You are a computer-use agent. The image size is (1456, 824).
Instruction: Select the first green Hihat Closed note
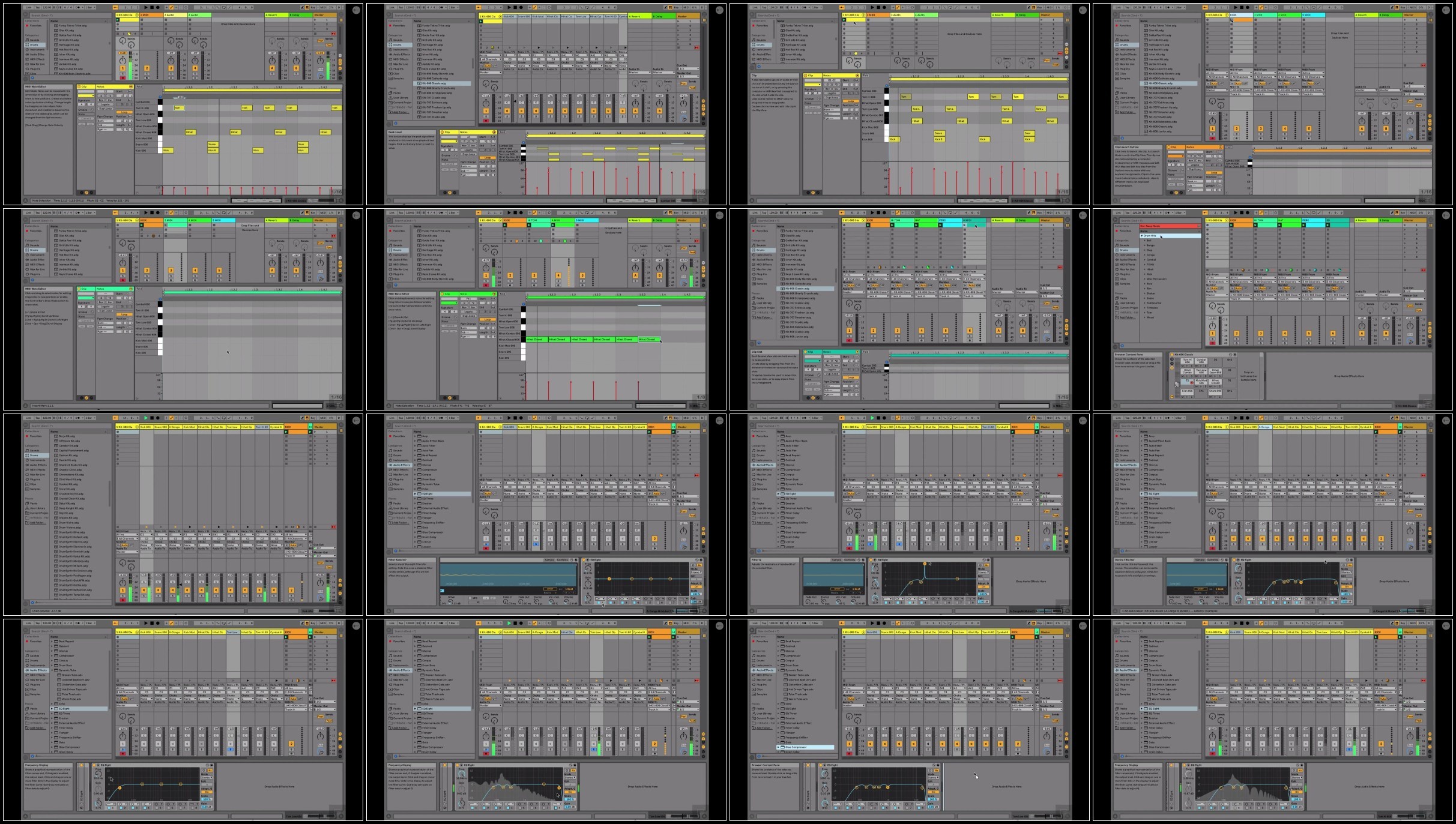coord(537,340)
